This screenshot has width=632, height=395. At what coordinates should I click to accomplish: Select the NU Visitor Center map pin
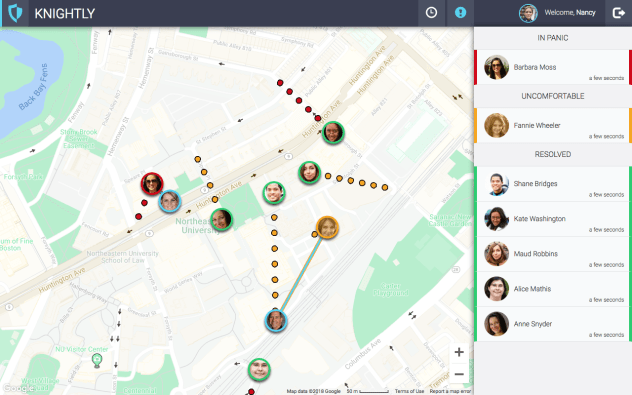tap(97, 360)
